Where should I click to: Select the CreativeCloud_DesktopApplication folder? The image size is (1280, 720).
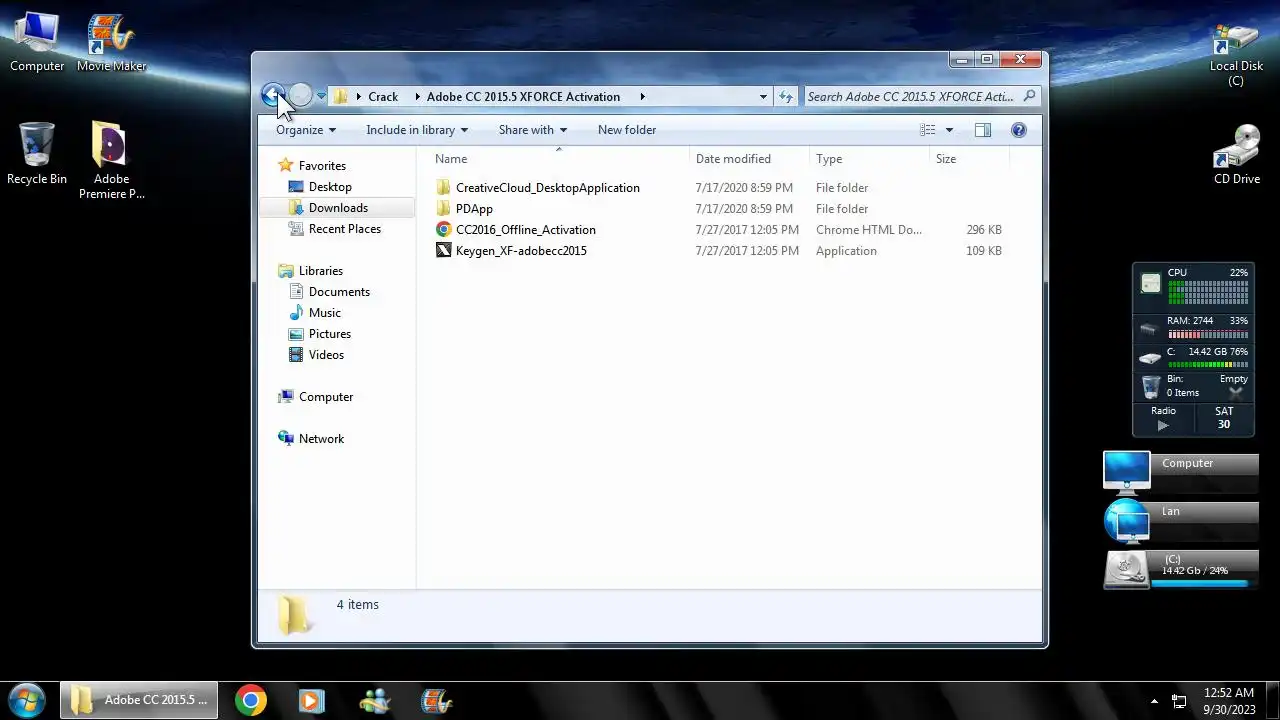(547, 188)
